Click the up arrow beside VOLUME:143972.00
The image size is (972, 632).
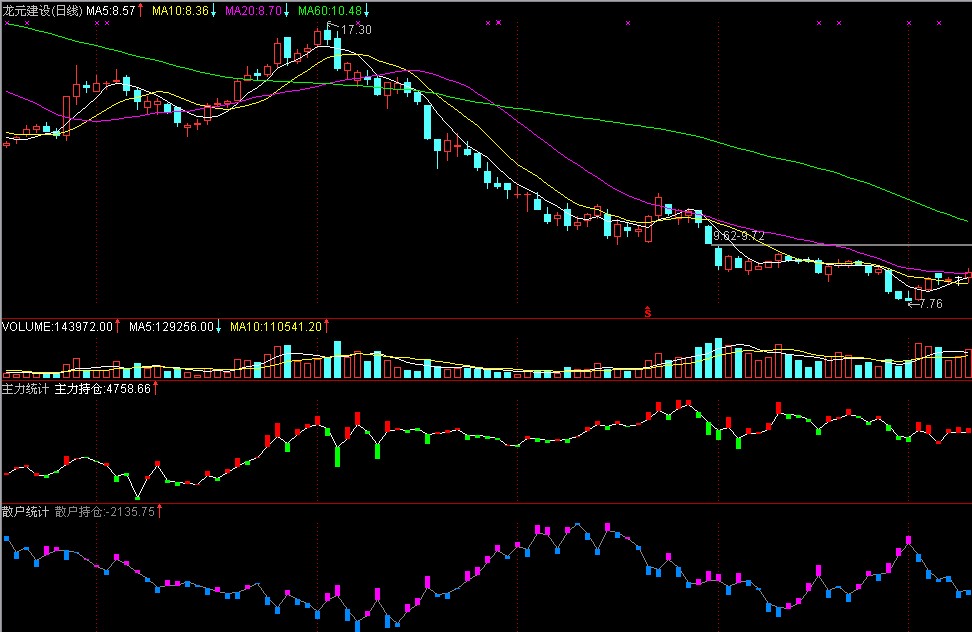118,326
